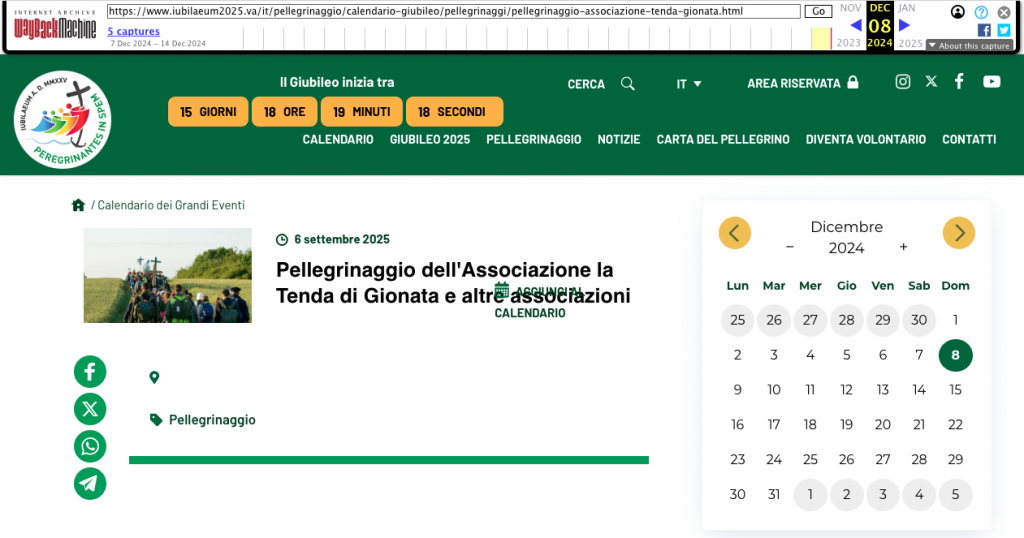This screenshot has width=1024, height=538.
Task: Share page via Telegram button
Action: coord(90,483)
